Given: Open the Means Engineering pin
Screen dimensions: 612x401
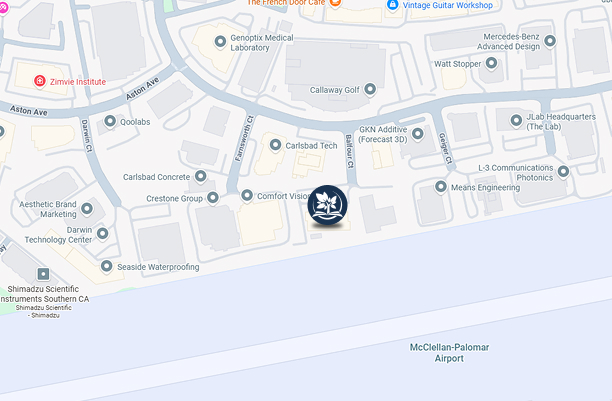Looking at the screenshot, I should [441, 187].
